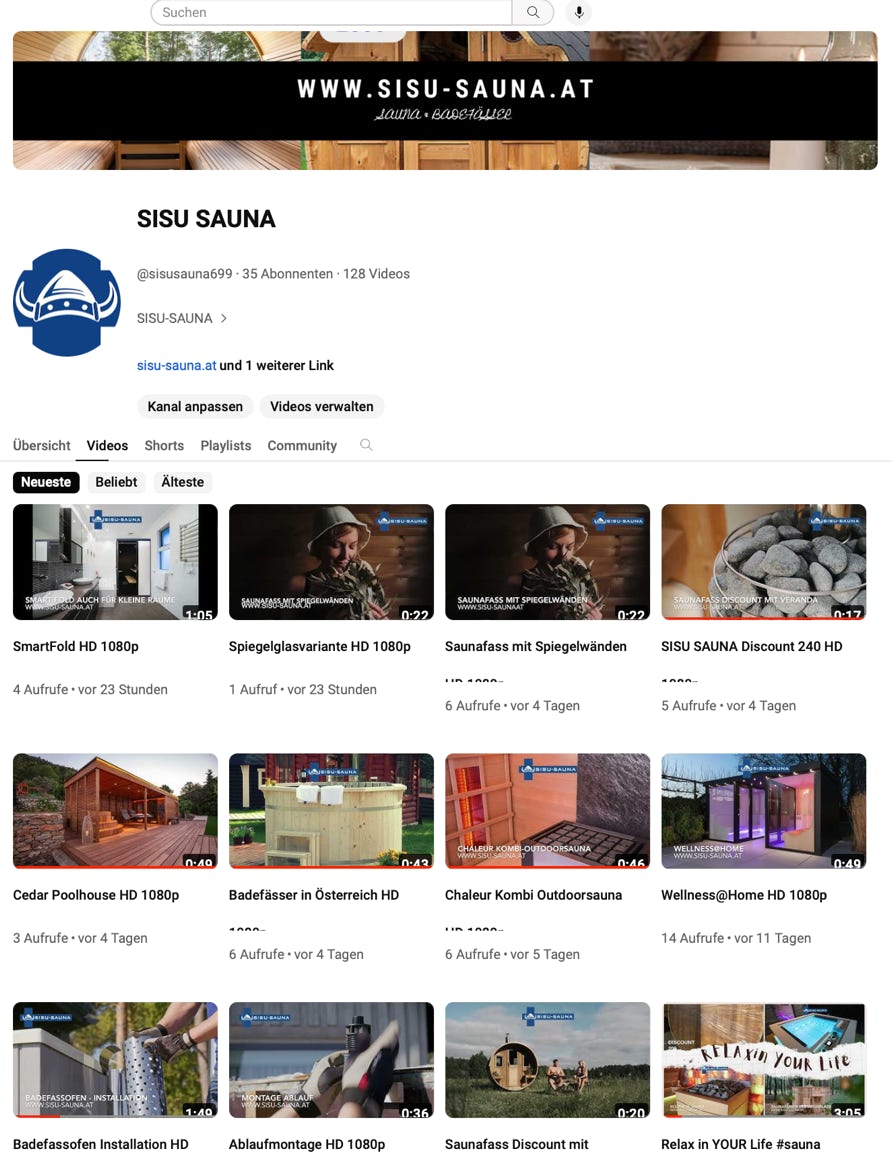Click title 'Badefässer in Österreich HD'
Image resolution: width=892 pixels, height=1166 pixels.
click(x=314, y=895)
